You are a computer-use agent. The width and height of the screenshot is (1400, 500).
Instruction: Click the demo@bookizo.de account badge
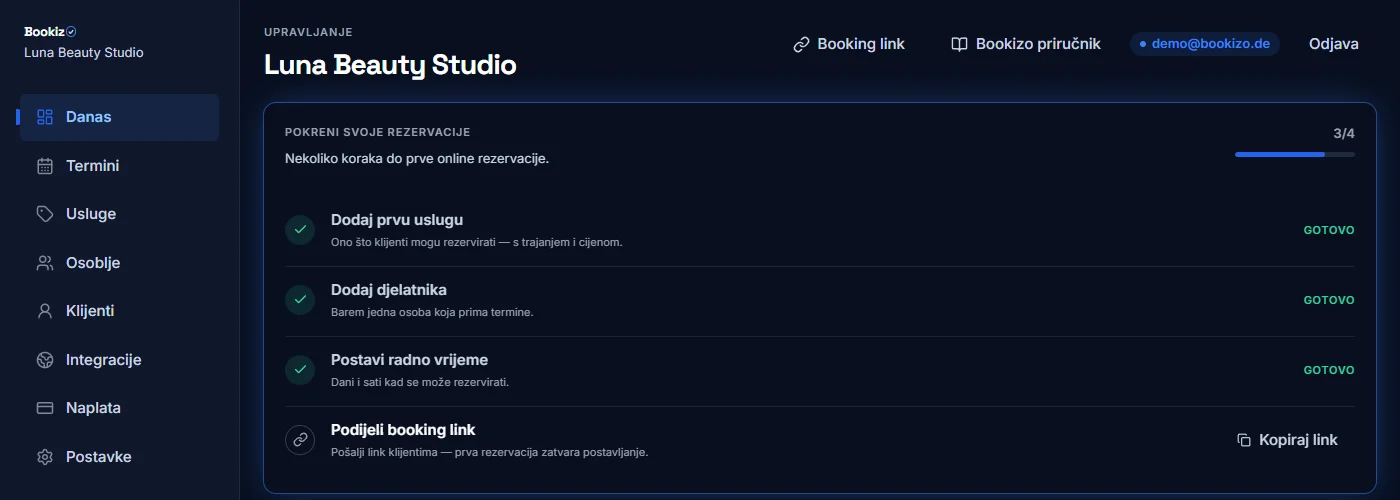1205,44
